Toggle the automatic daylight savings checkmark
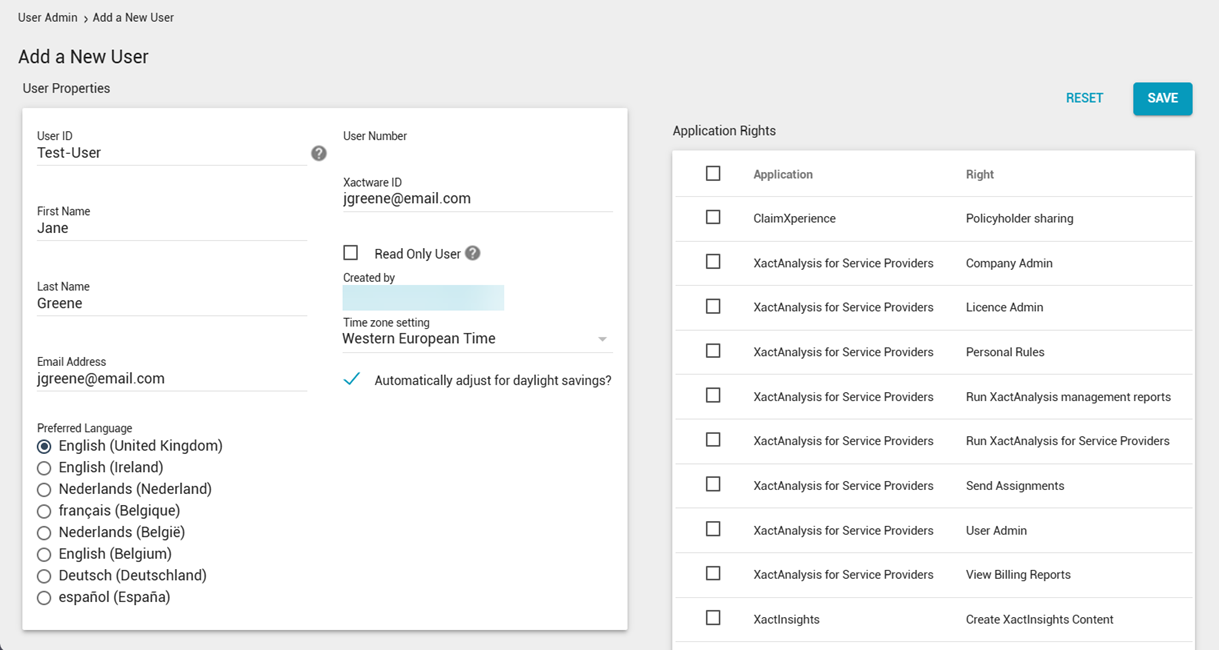 352,380
